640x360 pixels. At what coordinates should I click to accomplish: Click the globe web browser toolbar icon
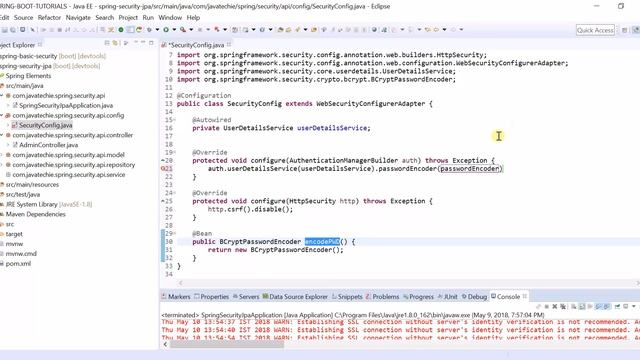[374, 30]
